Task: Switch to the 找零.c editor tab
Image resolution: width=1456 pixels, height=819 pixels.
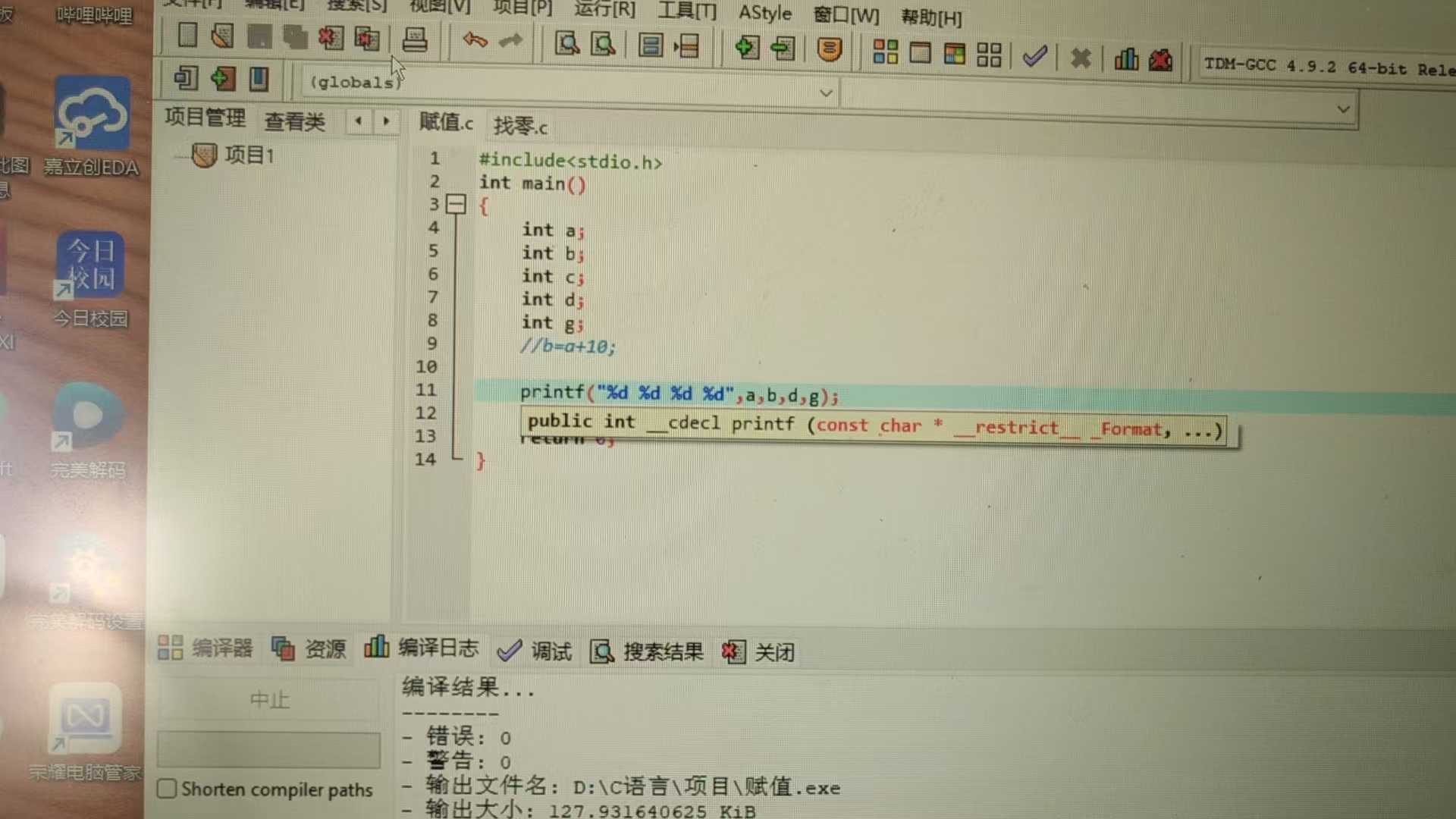Action: coord(520,125)
